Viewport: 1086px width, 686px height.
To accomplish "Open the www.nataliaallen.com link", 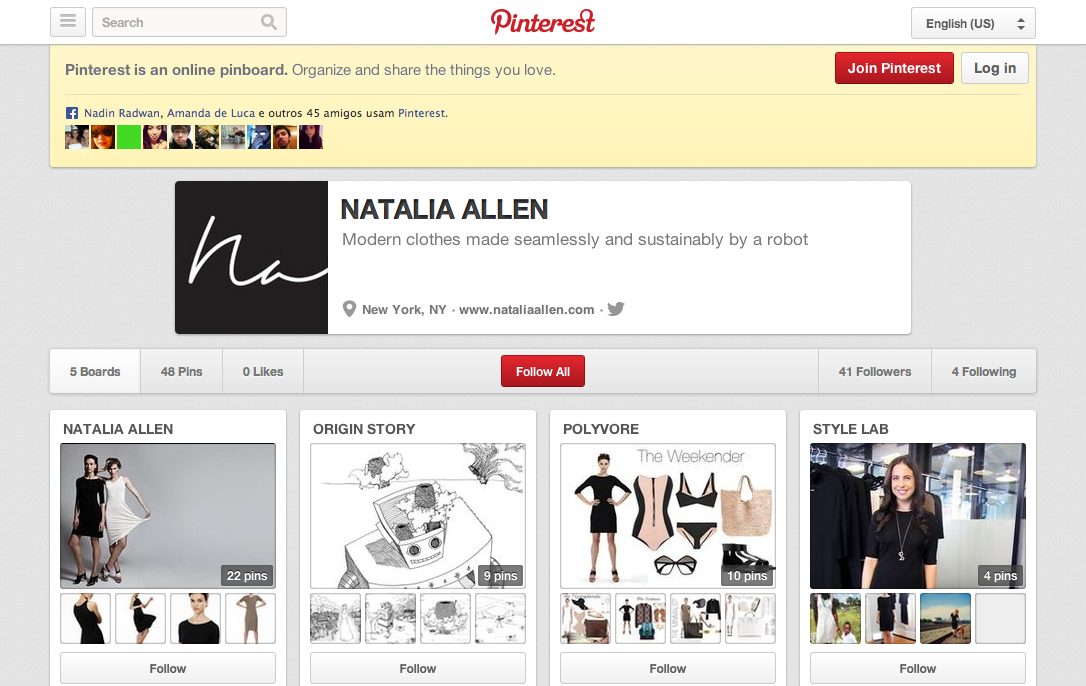I will pyautogui.click(x=526, y=310).
